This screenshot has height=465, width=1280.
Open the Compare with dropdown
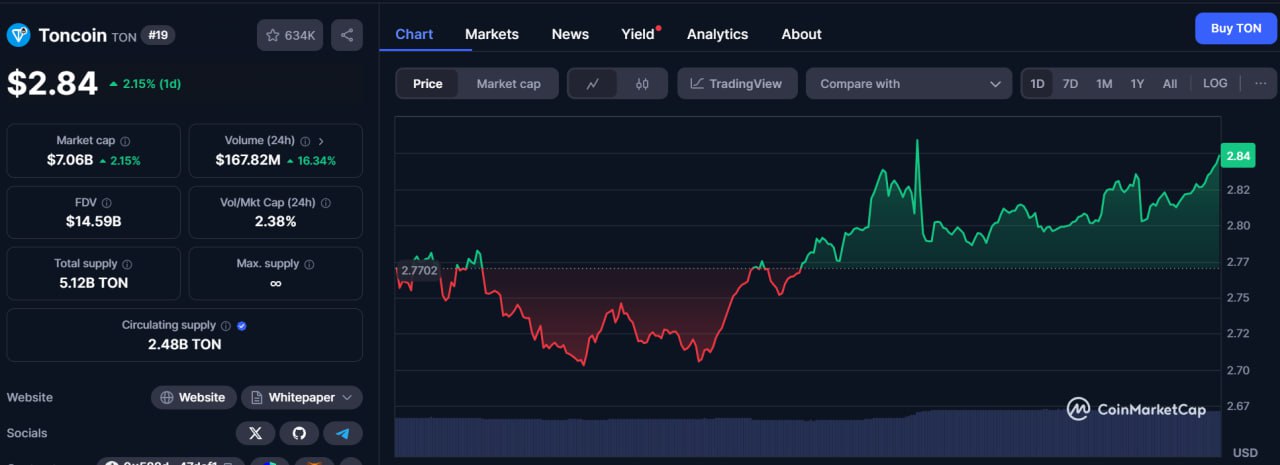(x=910, y=84)
